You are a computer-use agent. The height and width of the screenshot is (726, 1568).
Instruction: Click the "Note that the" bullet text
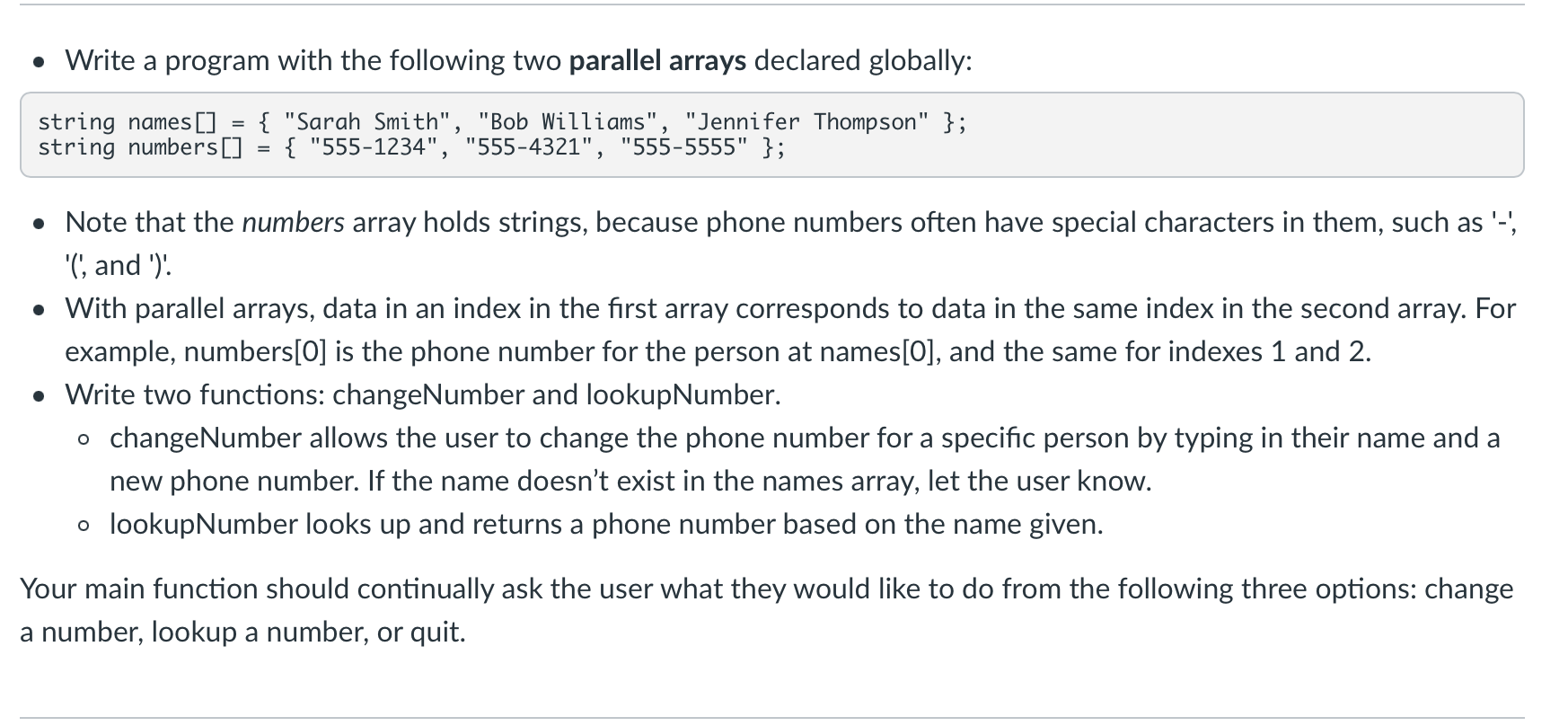coord(790,243)
